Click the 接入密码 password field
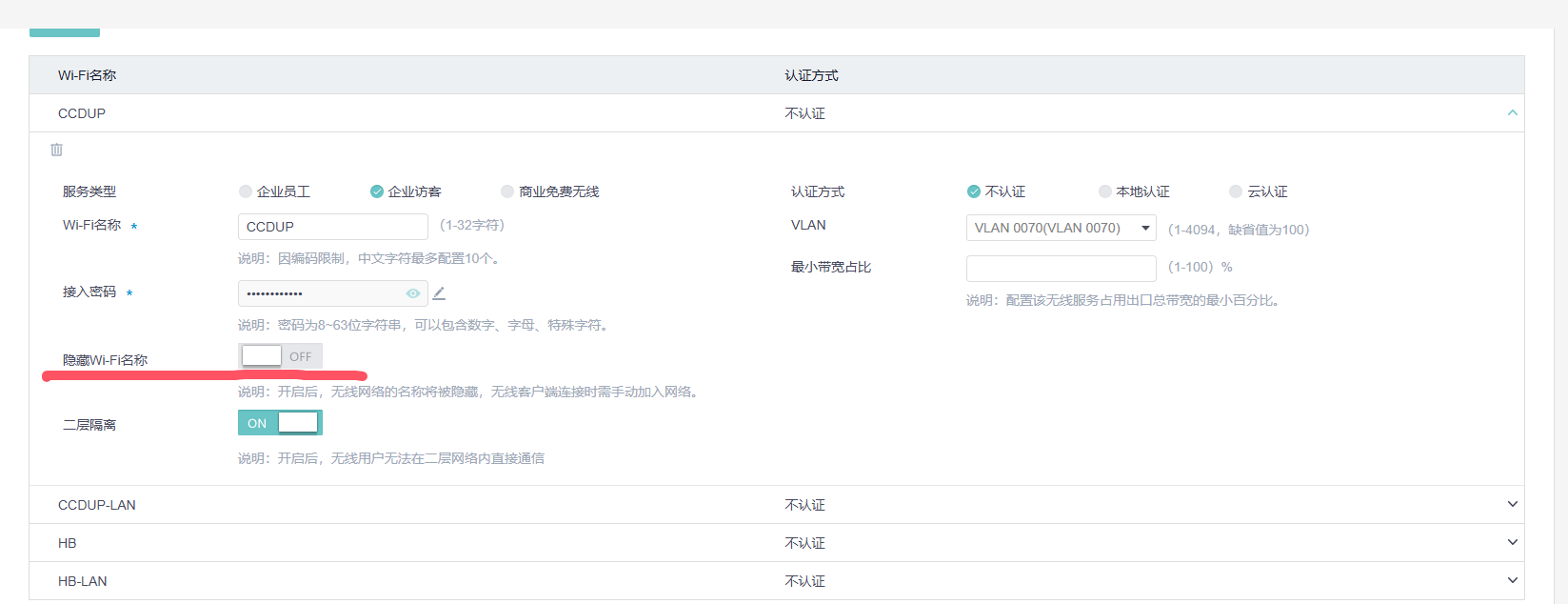 333,293
